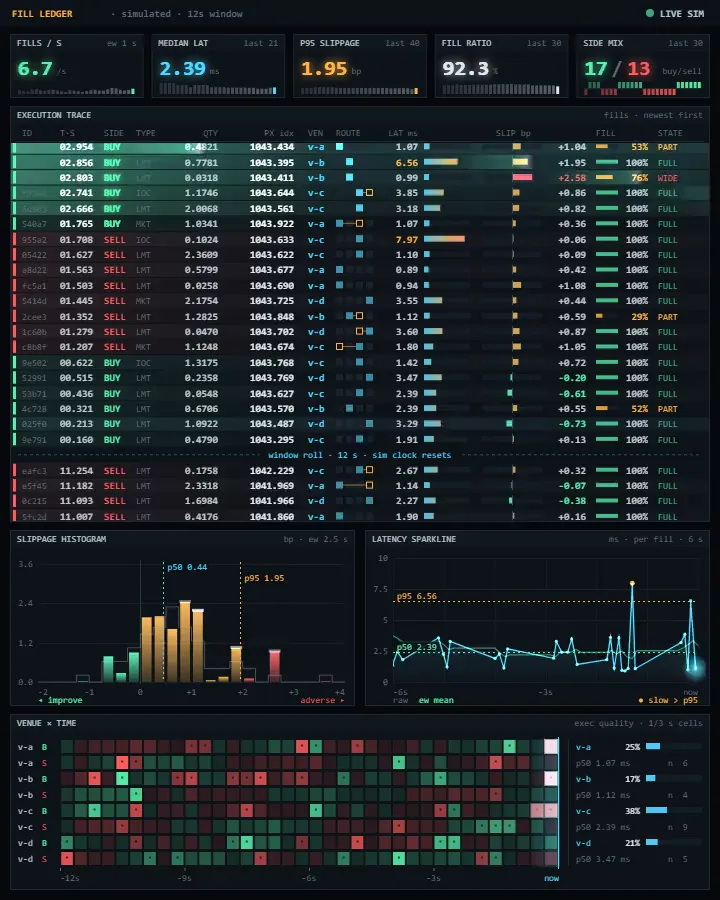Select order ID eafc3
720x900 pixels.
[x=34, y=471]
